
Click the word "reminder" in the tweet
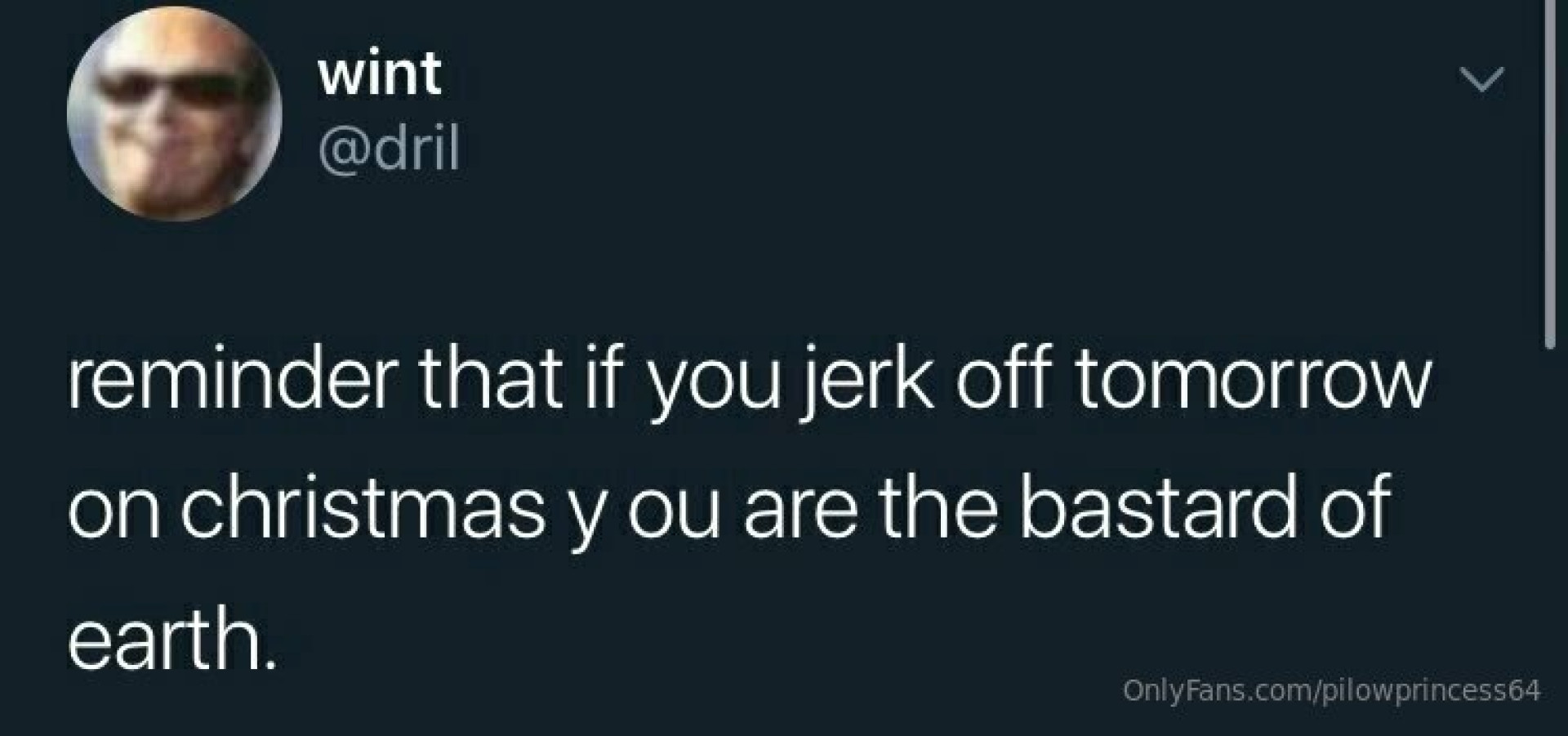(233, 381)
